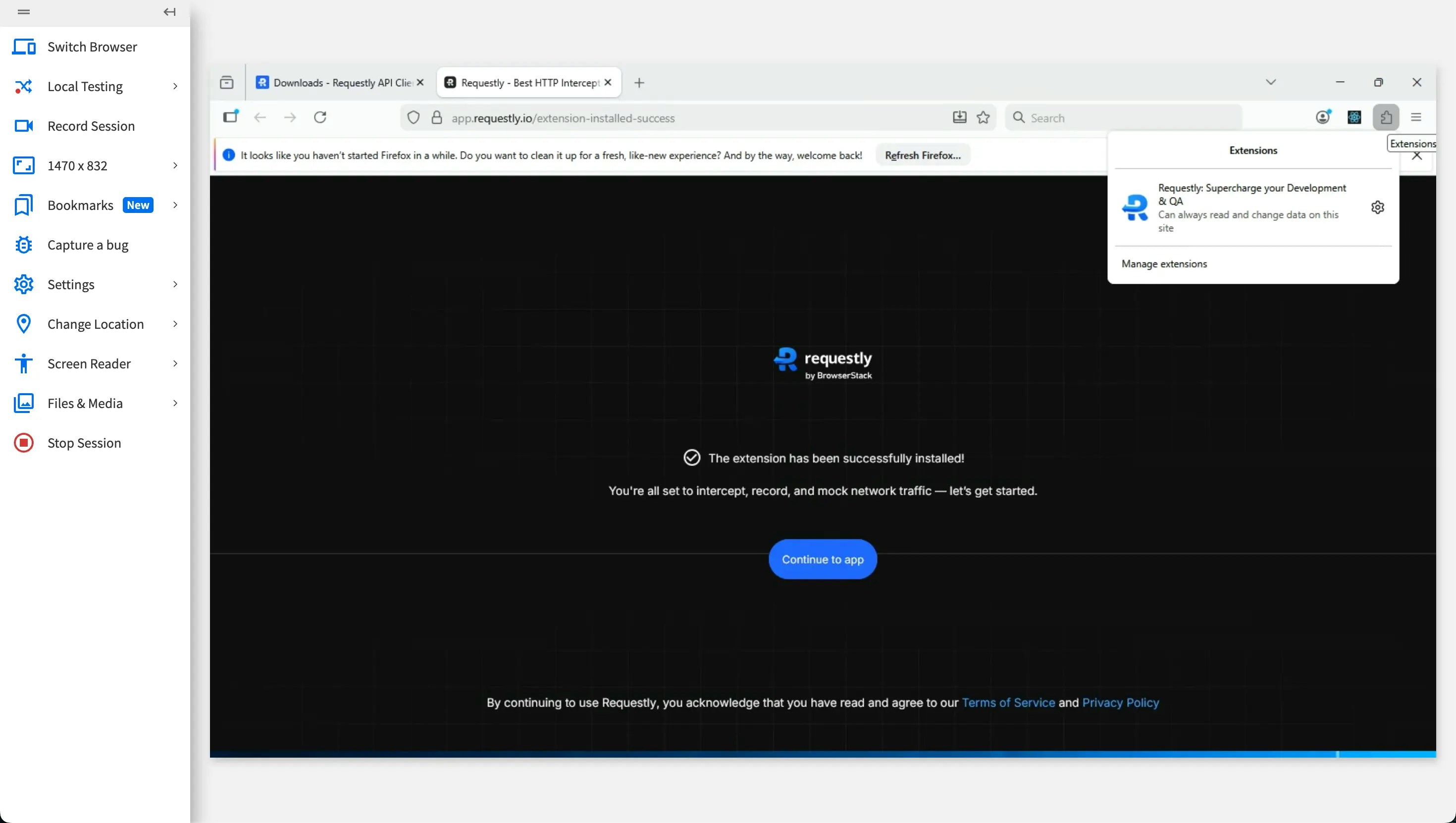Screen dimensions: 1456x823
Task: Click the Continue to app button
Action: pyautogui.click(x=823, y=559)
